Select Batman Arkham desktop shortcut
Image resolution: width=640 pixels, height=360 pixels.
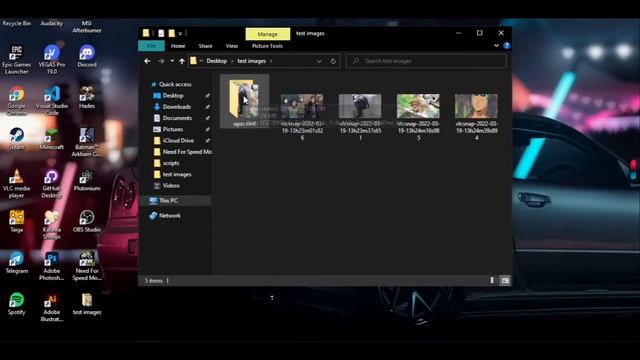coord(87,142)
